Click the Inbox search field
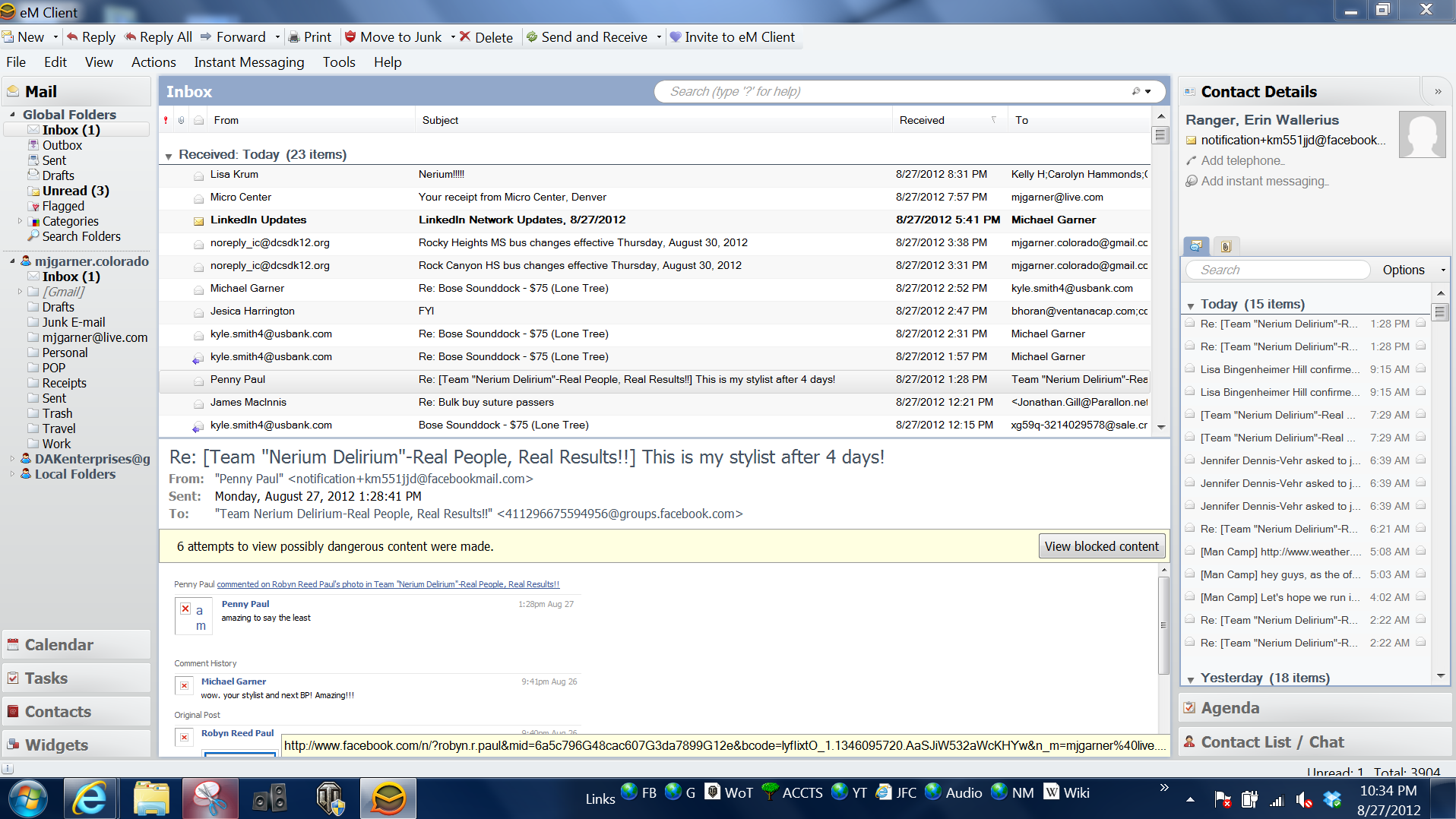The image size is (1456, 819). (893, 91)
